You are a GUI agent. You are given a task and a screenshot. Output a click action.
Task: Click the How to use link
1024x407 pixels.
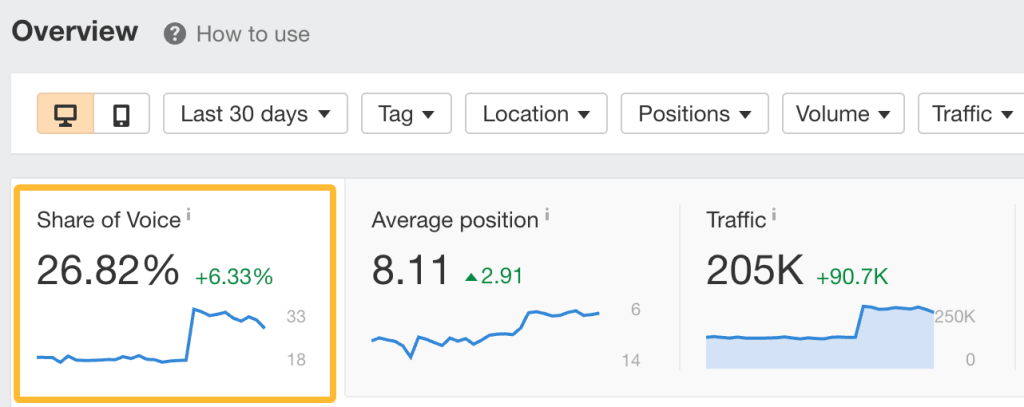[253, 34]
